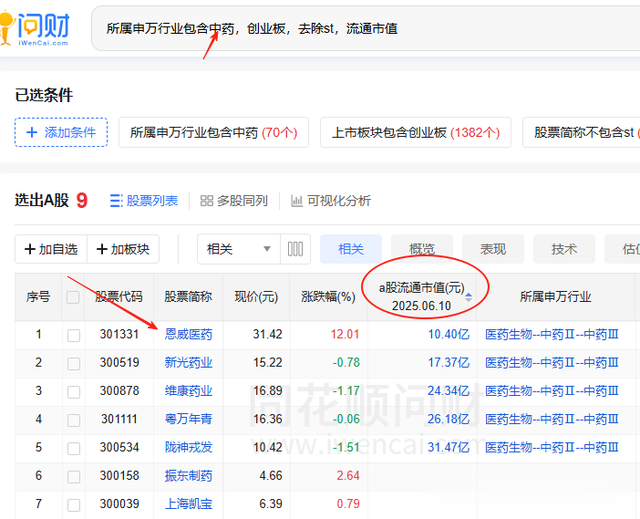The width and height of the screenshot is (640, 519).
Task: Click stock code 300158
Action: coord(120,476)
